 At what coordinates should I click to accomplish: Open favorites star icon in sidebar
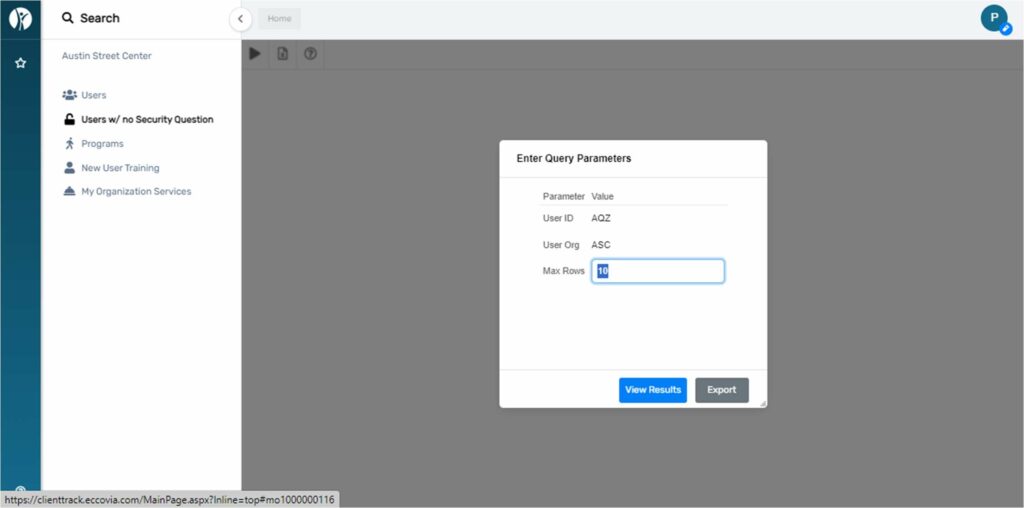pos(20,63)
